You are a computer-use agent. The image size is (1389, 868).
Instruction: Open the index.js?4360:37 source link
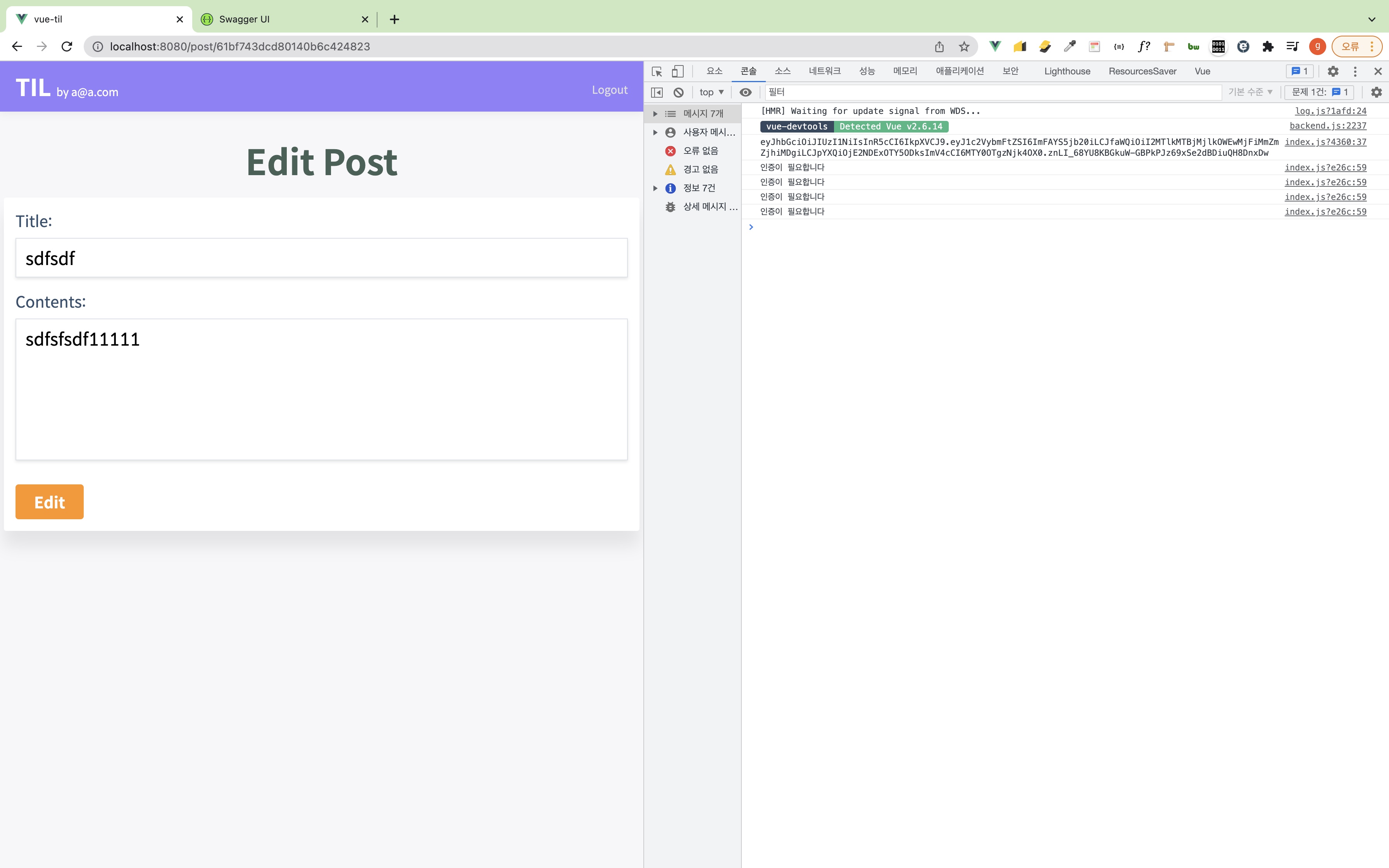[1325, 142]
